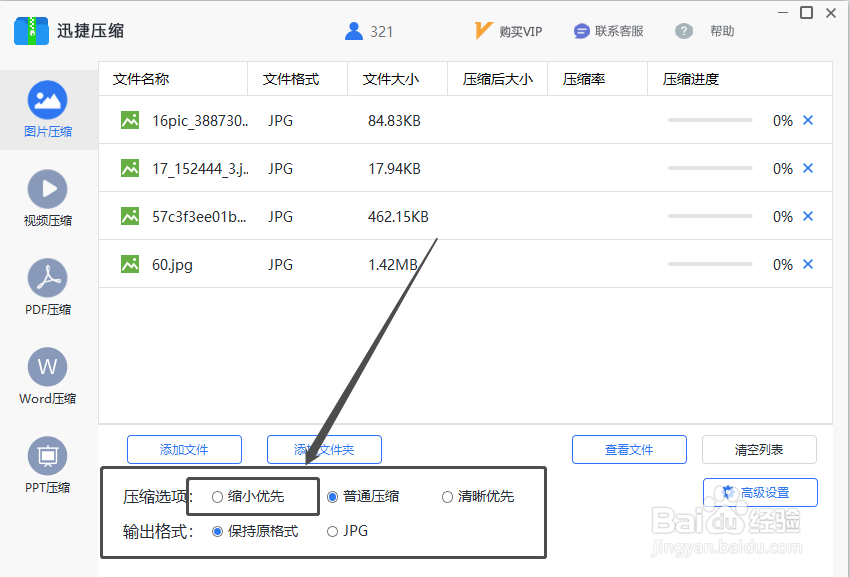Click the 添加文件 button

coord(184,450)
